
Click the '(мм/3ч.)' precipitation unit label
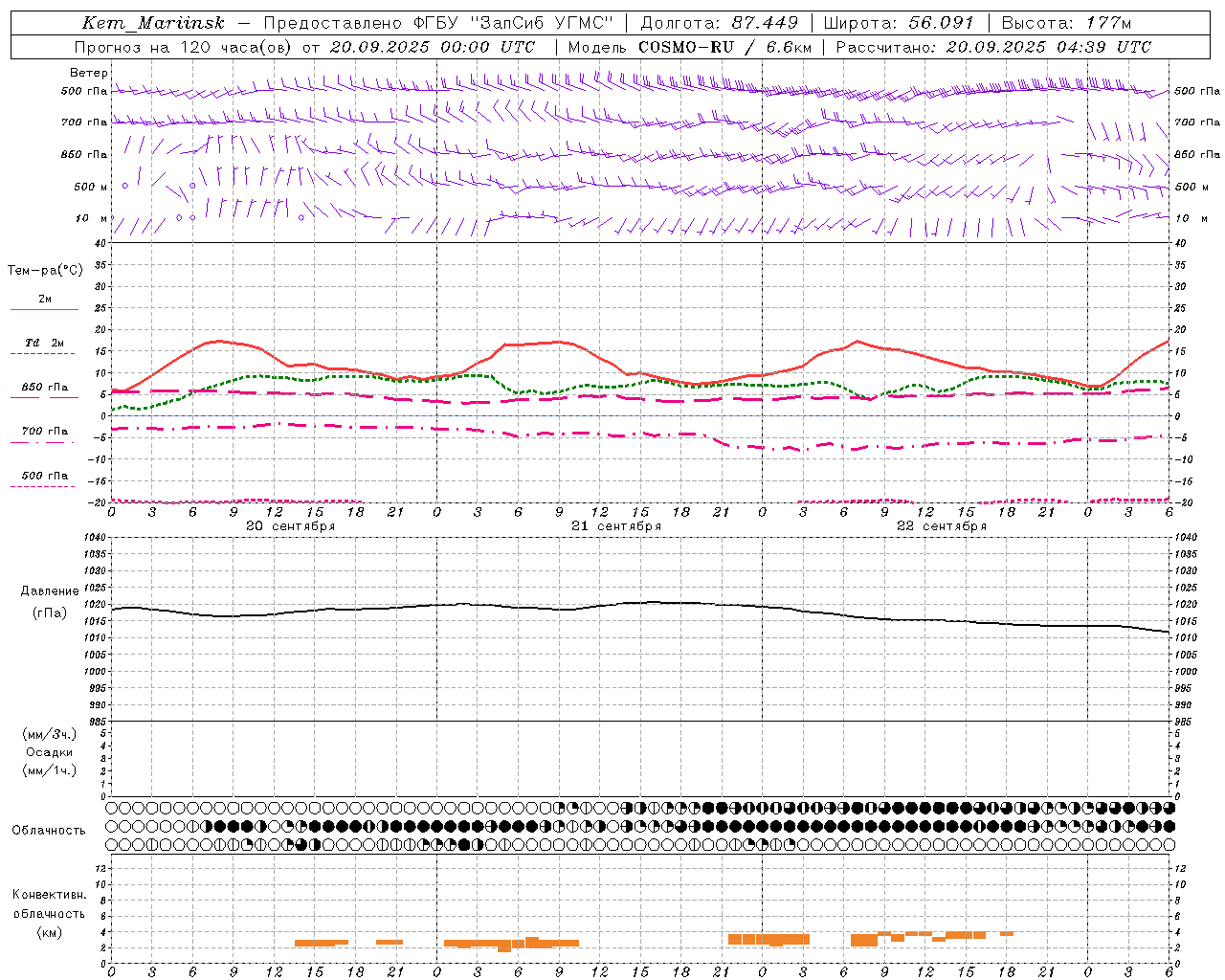click(50, 734)
